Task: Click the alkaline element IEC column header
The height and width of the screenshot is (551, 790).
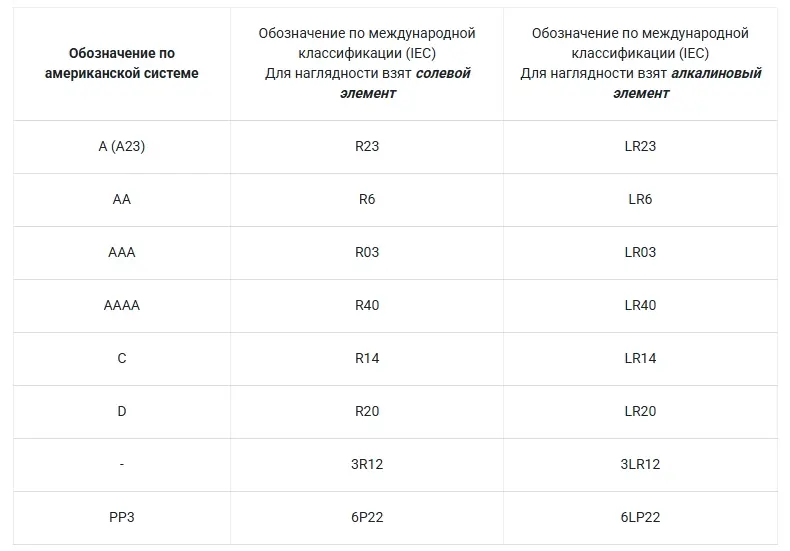Action: [640, 63]
